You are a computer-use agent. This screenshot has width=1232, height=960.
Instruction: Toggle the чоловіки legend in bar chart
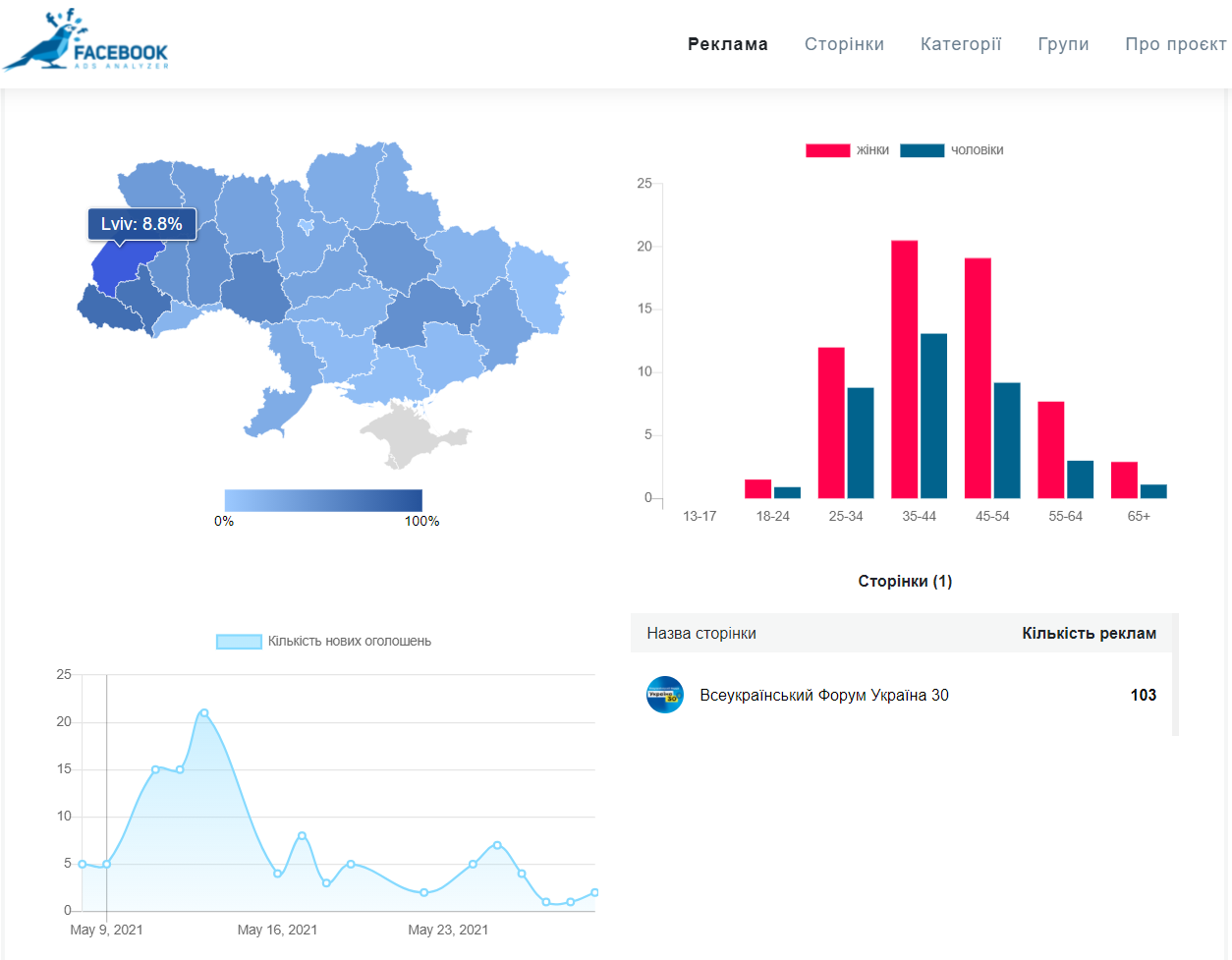pos(952,150)
